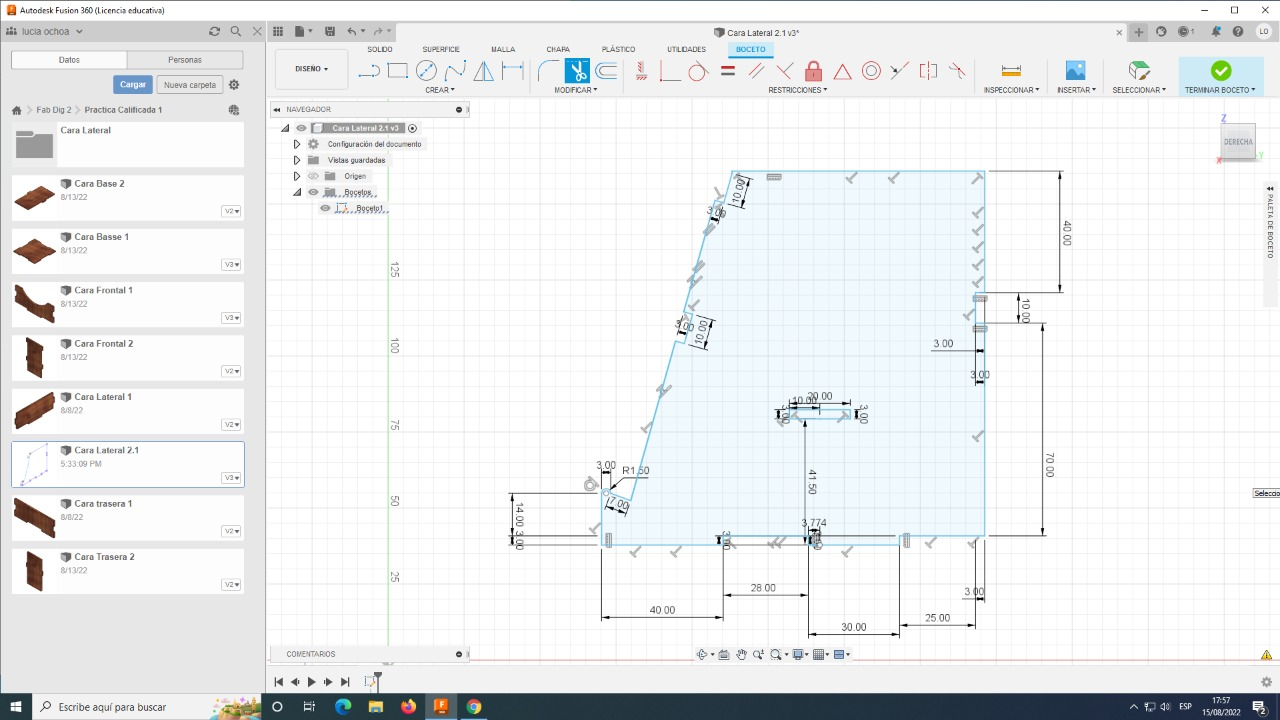This screenshot has height=720, width=1280.
Task: Switch to the MALLA tab
Action: pos(503,49)
